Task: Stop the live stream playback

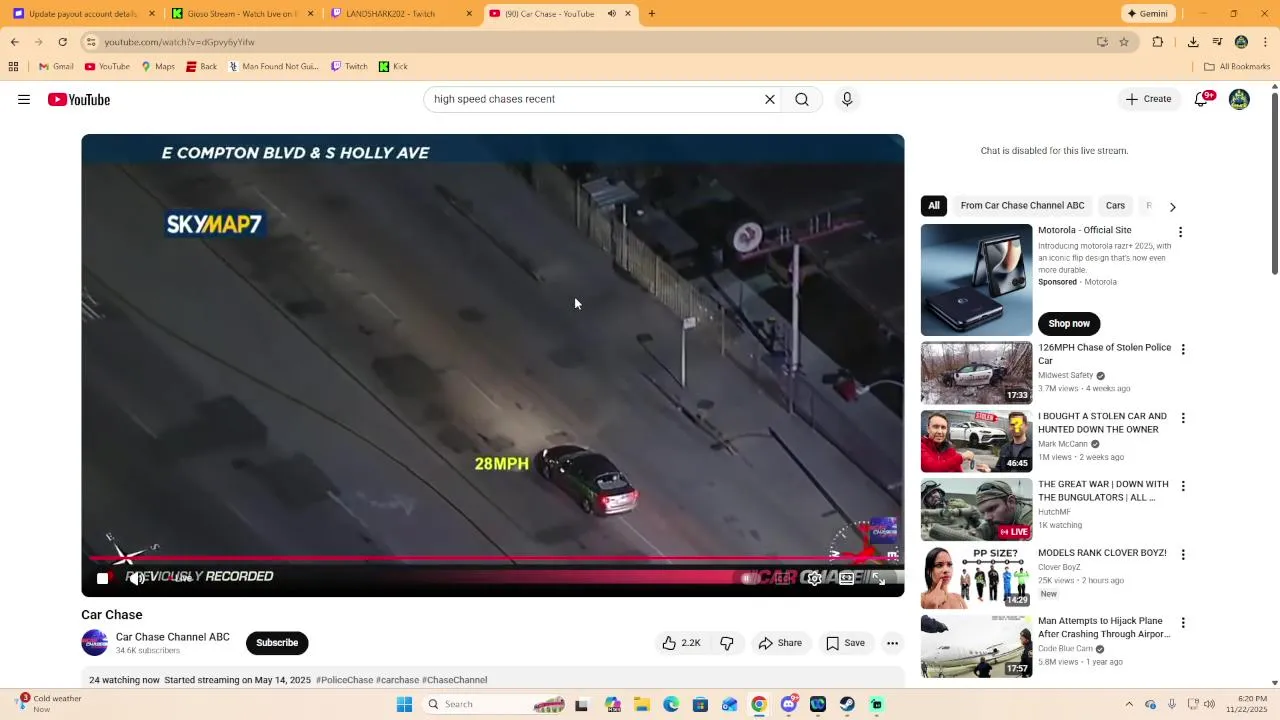Action: (102, 578)
